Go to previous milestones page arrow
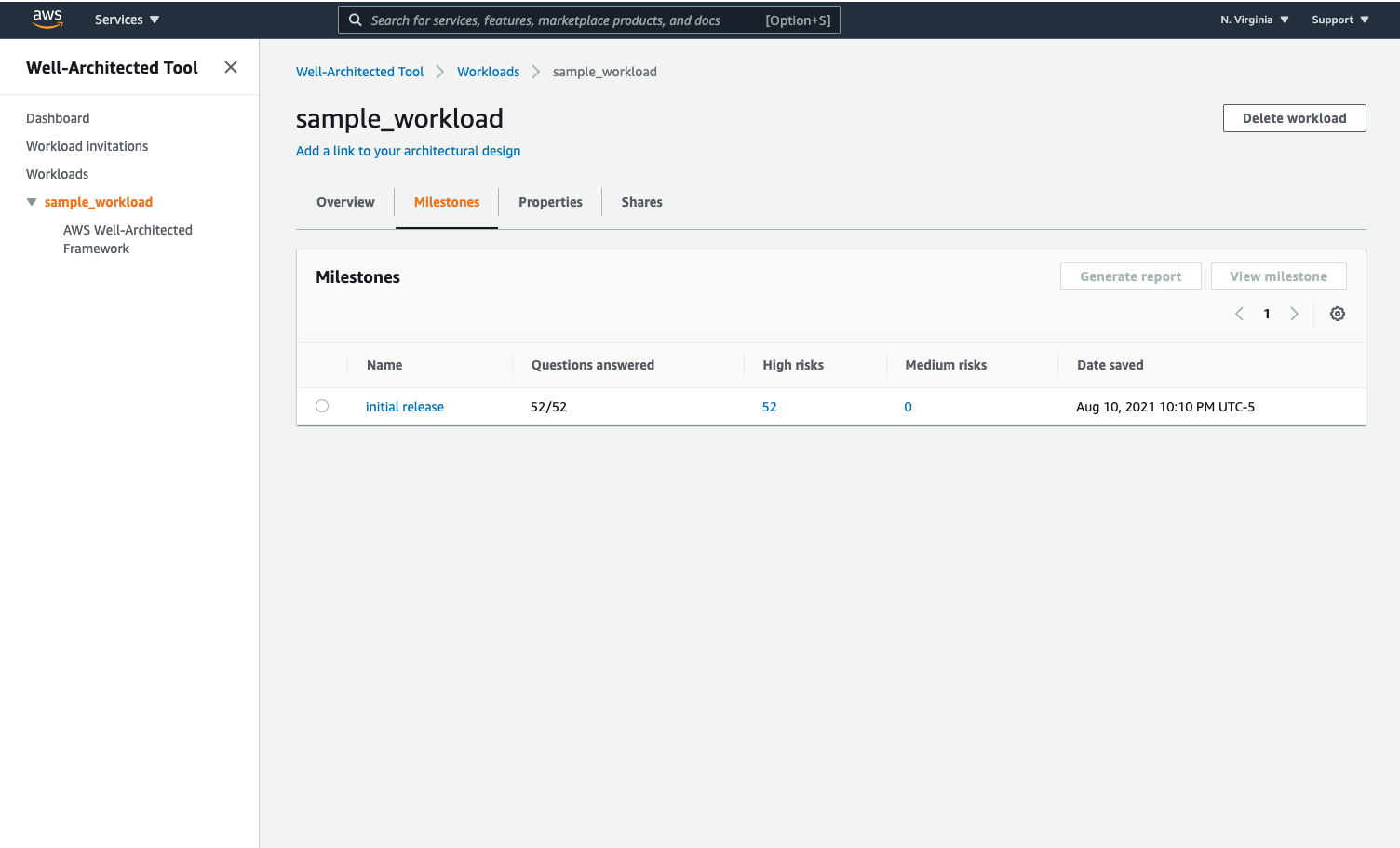Screen dimensions: 1400x848 [1239, 314]
